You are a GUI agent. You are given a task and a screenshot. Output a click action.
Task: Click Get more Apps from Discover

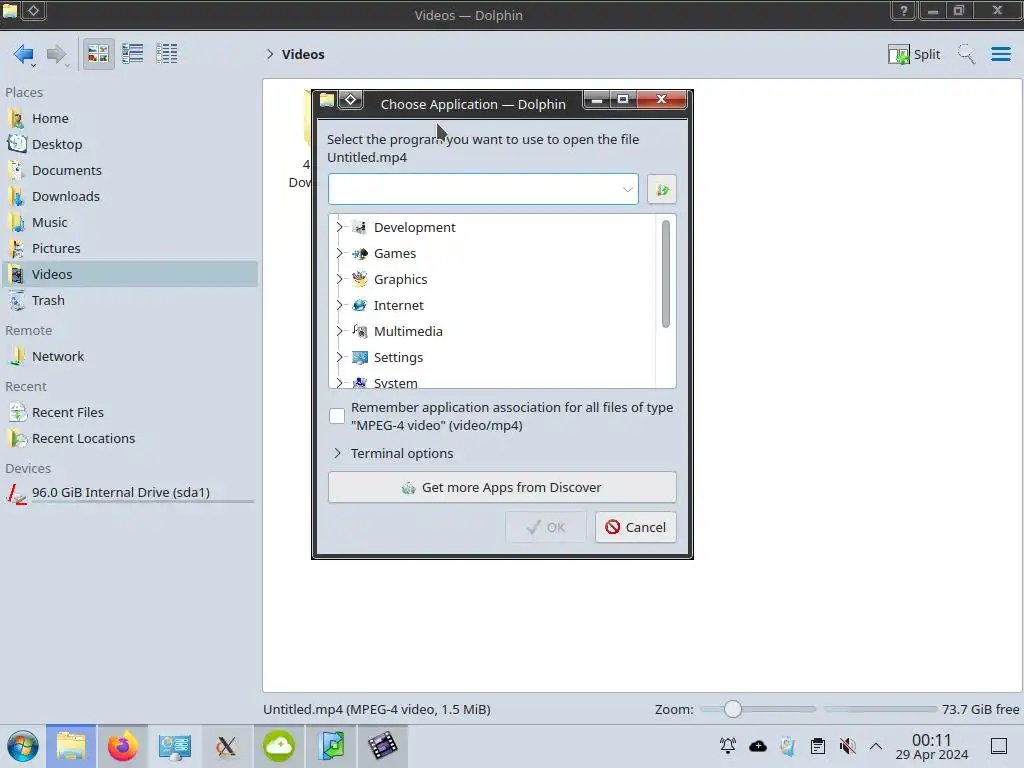[502, 487]
